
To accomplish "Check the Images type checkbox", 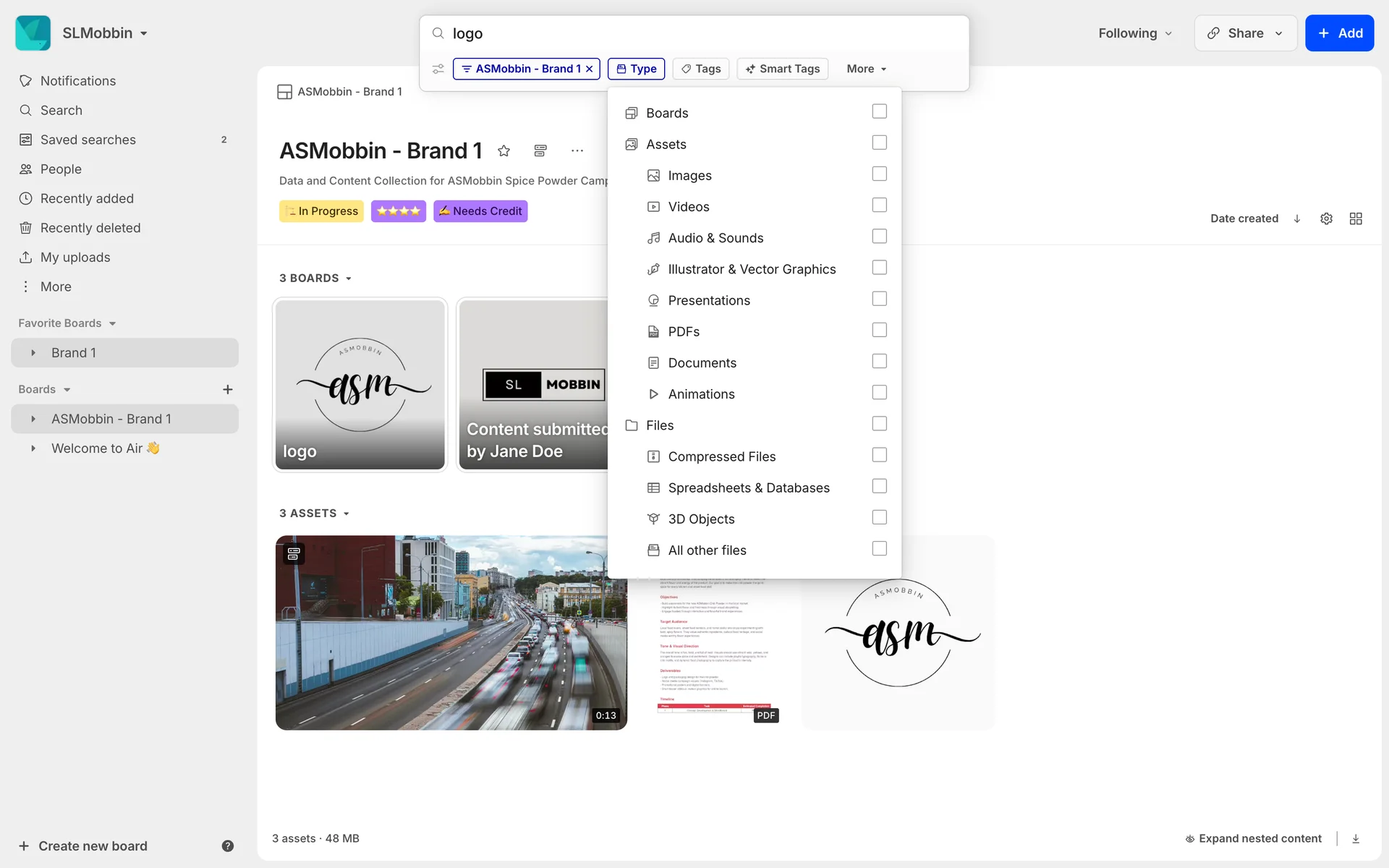I will pos(879,174).
